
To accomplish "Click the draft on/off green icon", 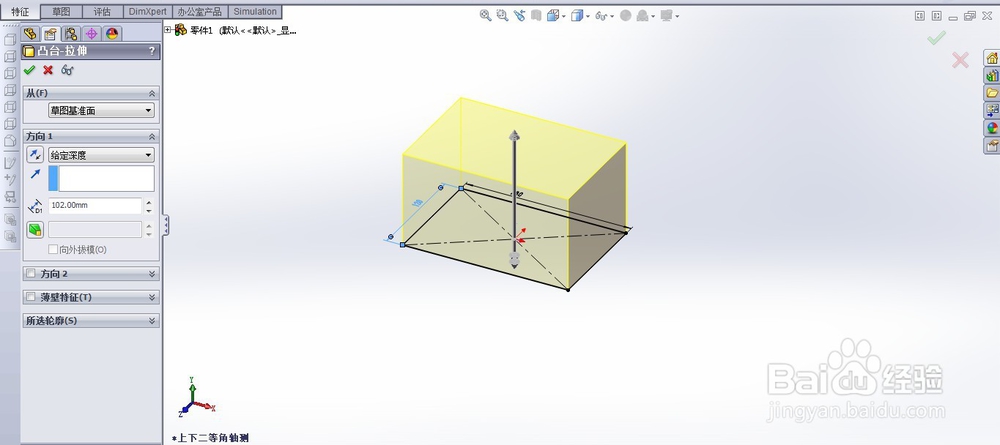I will point(35,230).
